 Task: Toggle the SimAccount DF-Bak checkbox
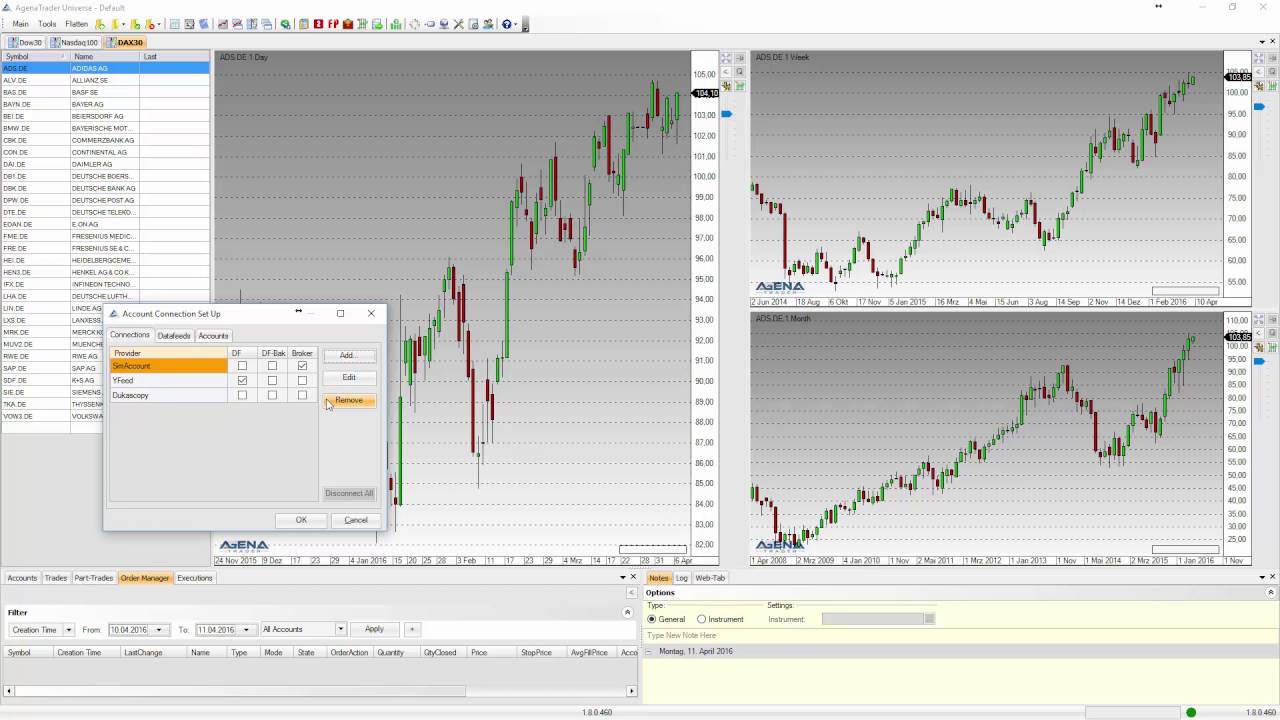(x=272, y=366)
